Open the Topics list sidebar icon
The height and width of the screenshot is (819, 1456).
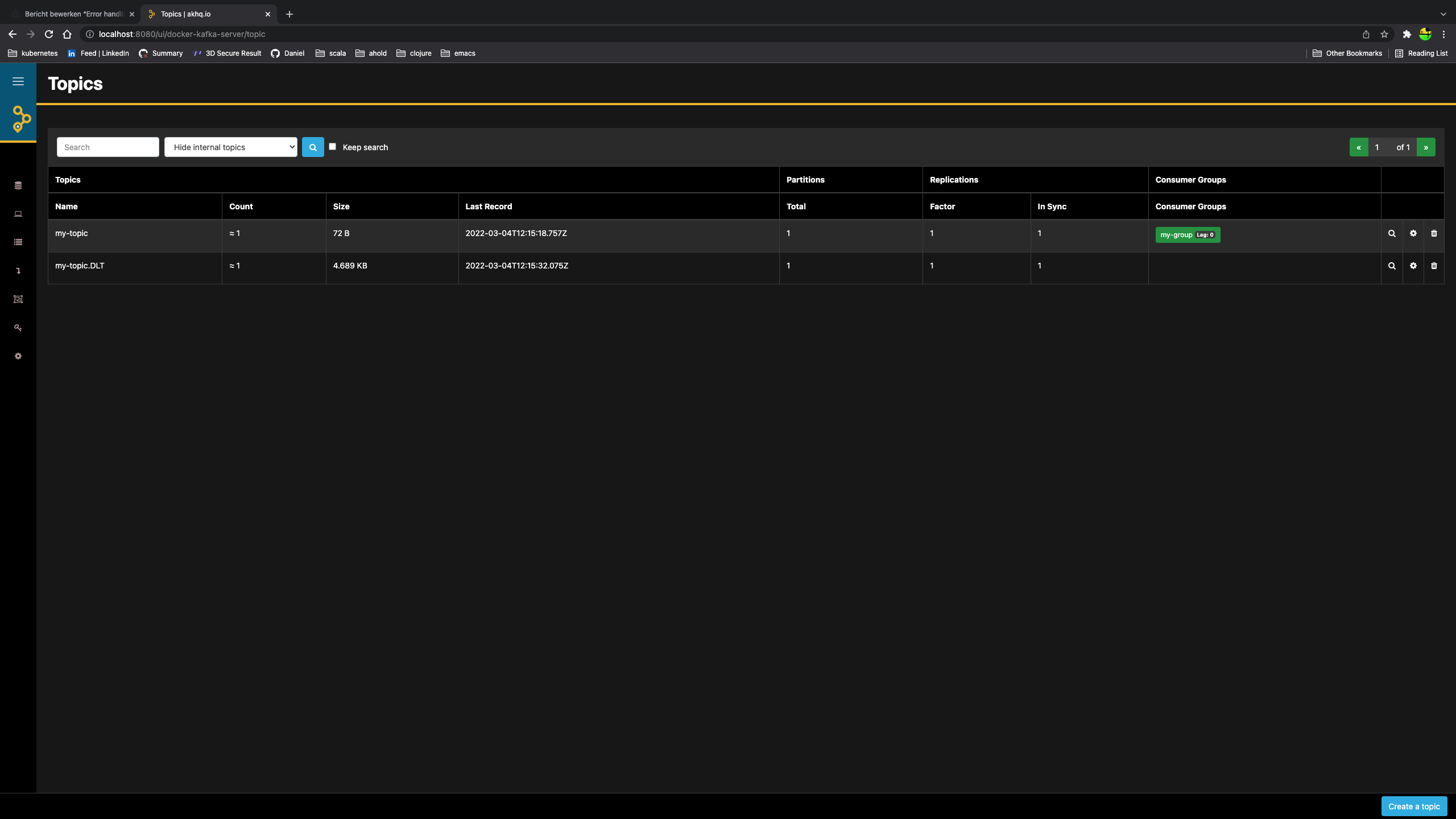(18, 242)
